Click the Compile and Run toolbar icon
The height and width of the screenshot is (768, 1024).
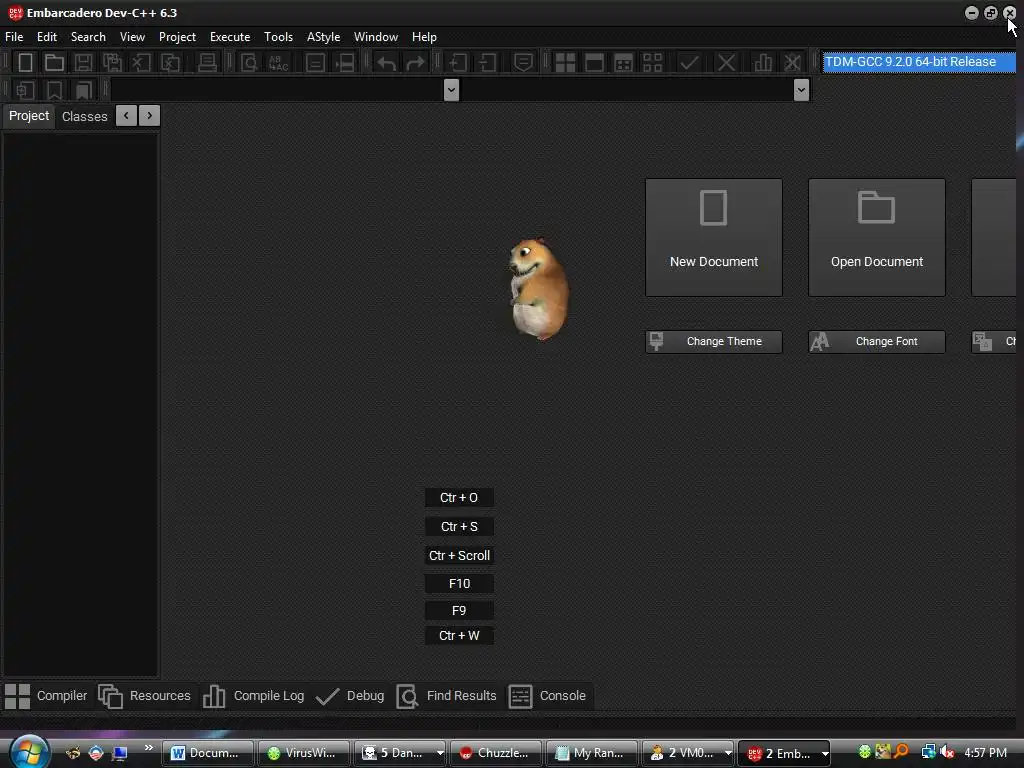[x=624, y=63]
